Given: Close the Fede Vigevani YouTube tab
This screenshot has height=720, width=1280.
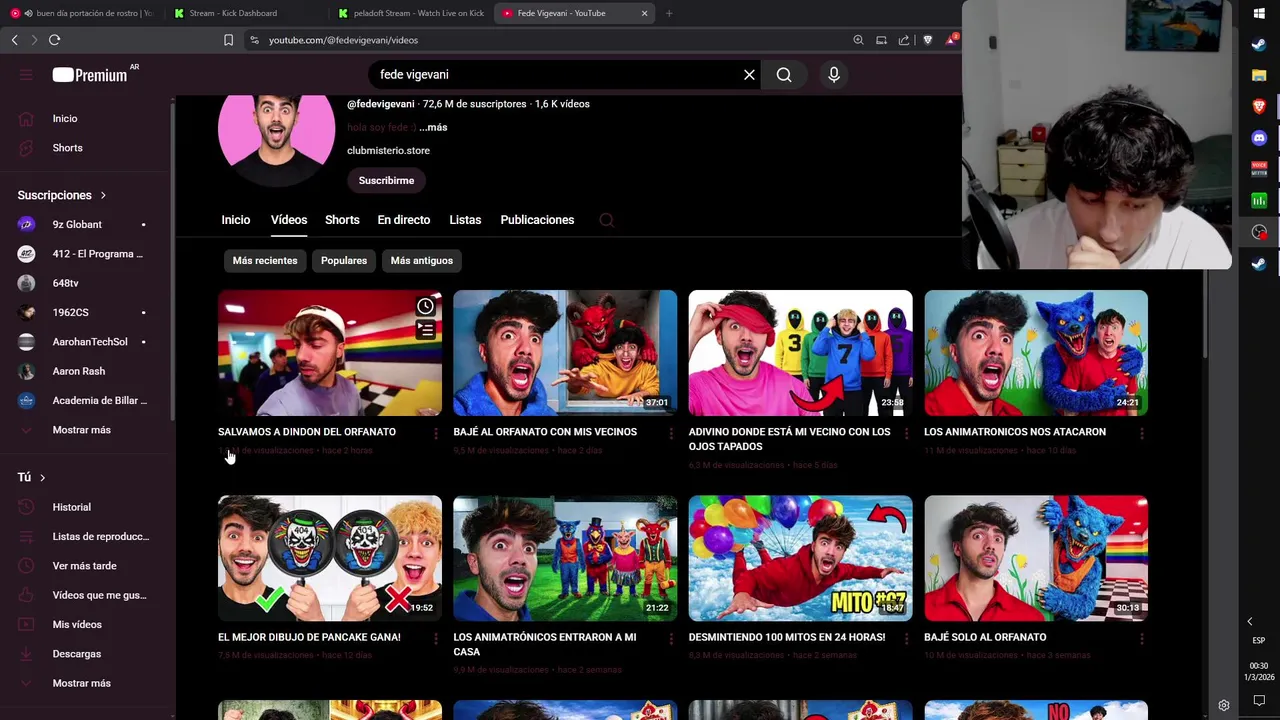Looking at the screenshot, I should 644,13.
